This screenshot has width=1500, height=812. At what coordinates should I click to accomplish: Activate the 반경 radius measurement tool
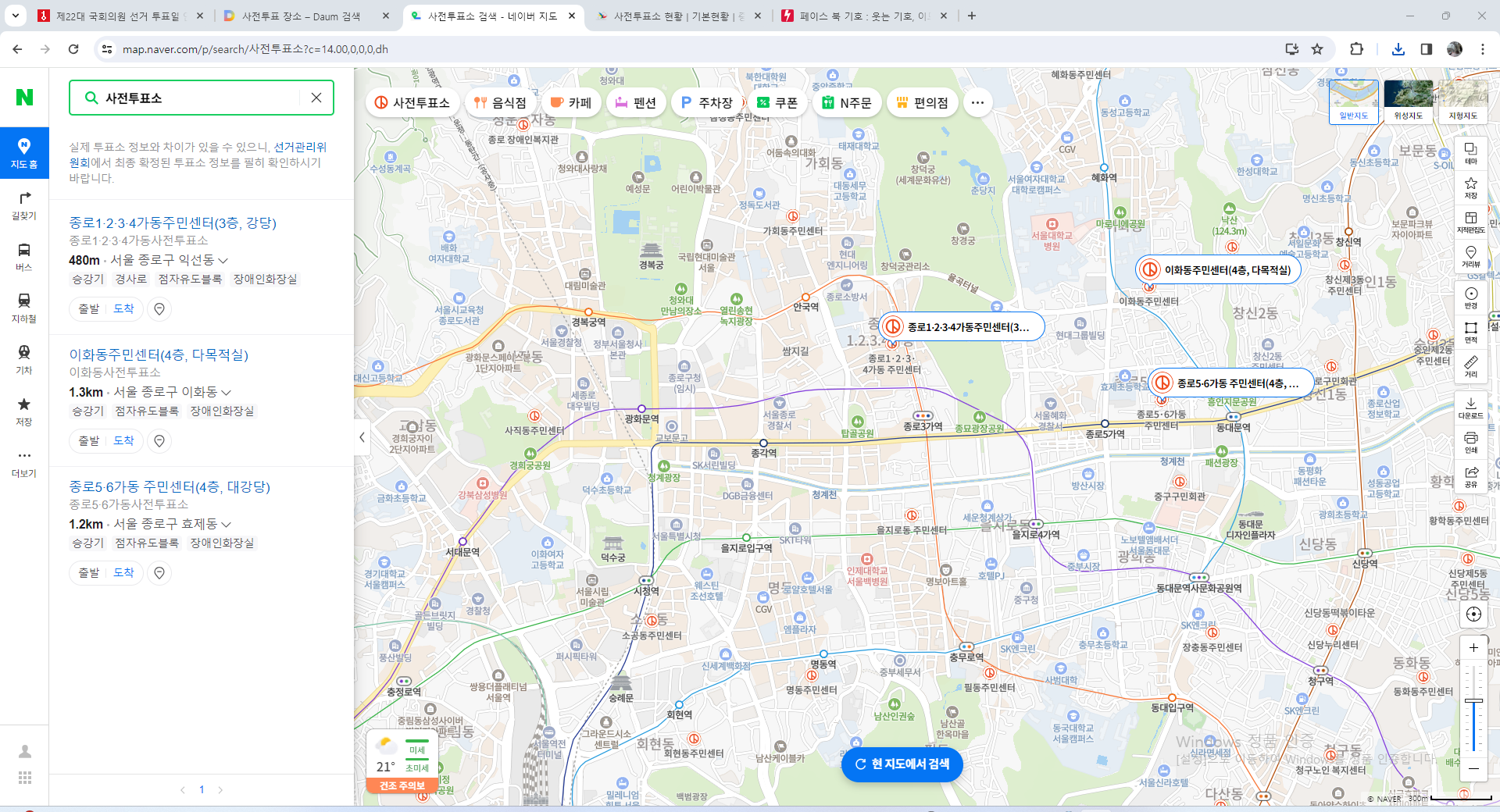click(x=1471, y=297)
